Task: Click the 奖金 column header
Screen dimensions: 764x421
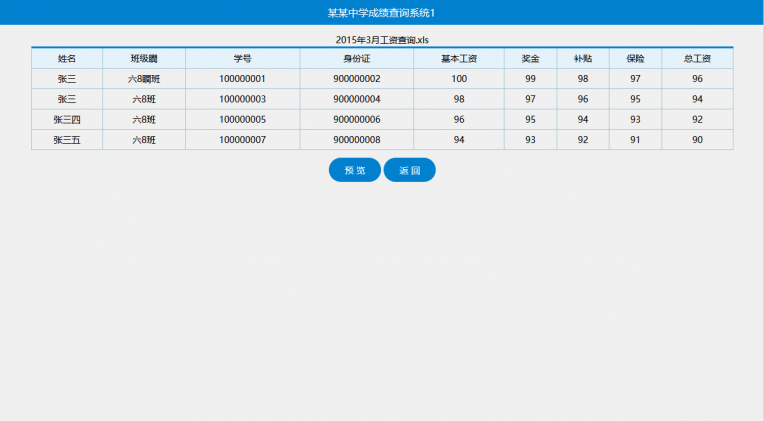Action: pos(531,59)
